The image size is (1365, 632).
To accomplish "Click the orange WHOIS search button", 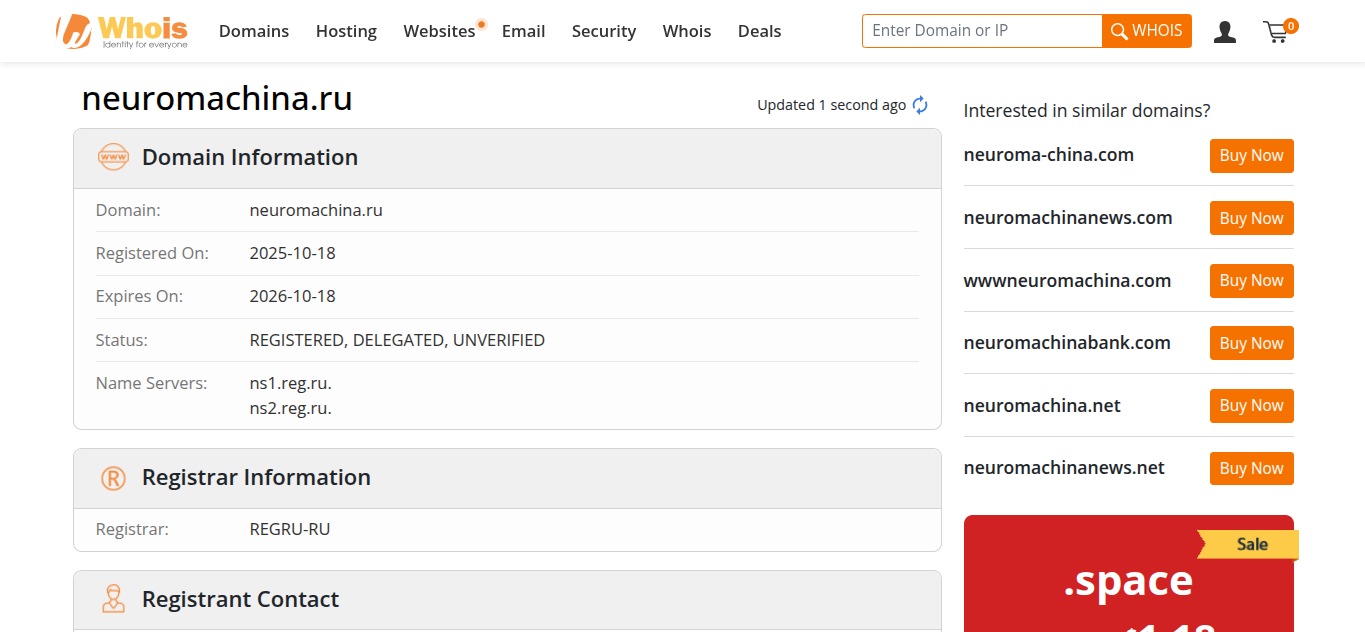I will coord(1147,31).
